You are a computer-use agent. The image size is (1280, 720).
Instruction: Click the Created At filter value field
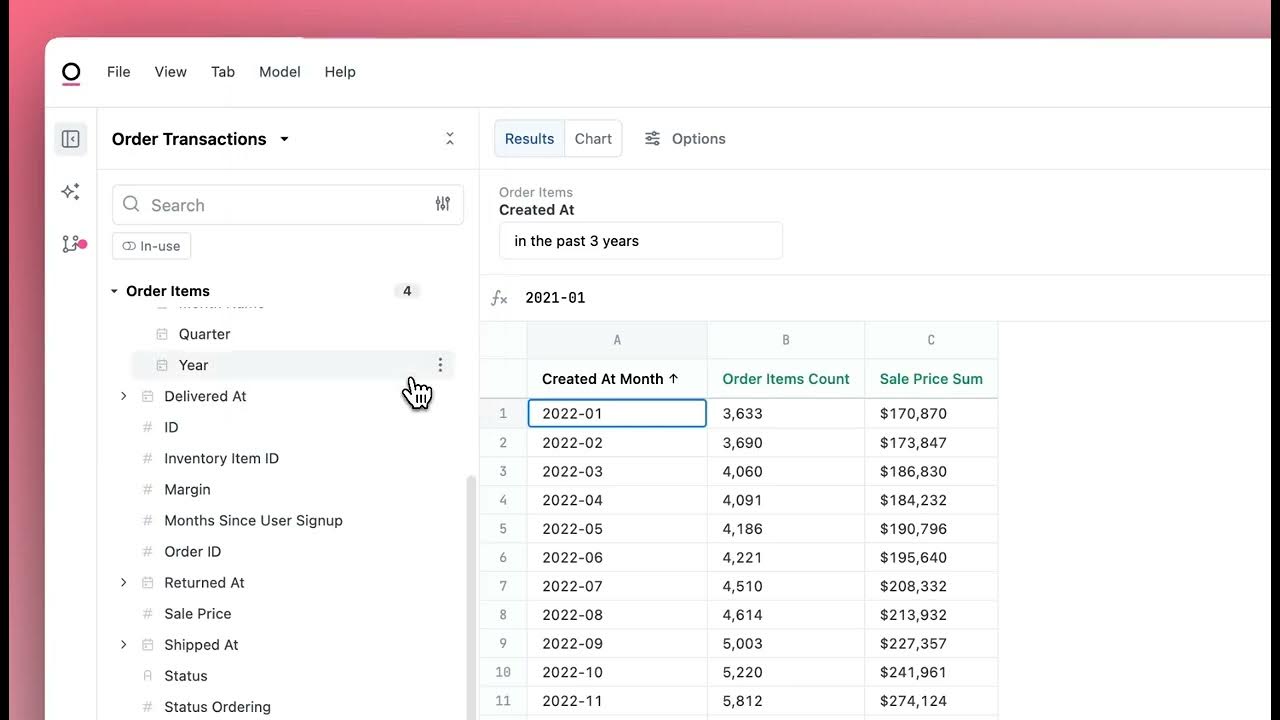tap(640, 241)
